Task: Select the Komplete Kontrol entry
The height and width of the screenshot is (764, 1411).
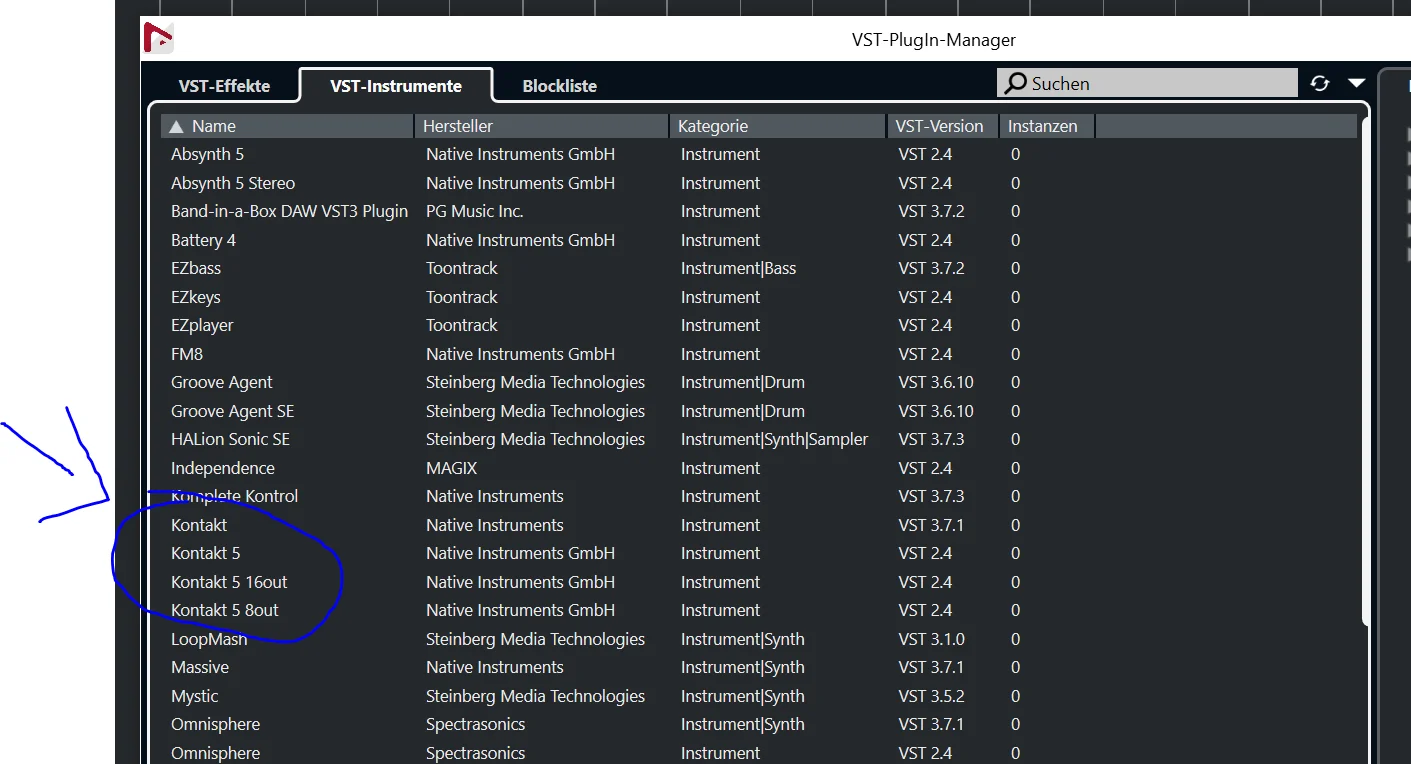Action: (x=760, y=496)
